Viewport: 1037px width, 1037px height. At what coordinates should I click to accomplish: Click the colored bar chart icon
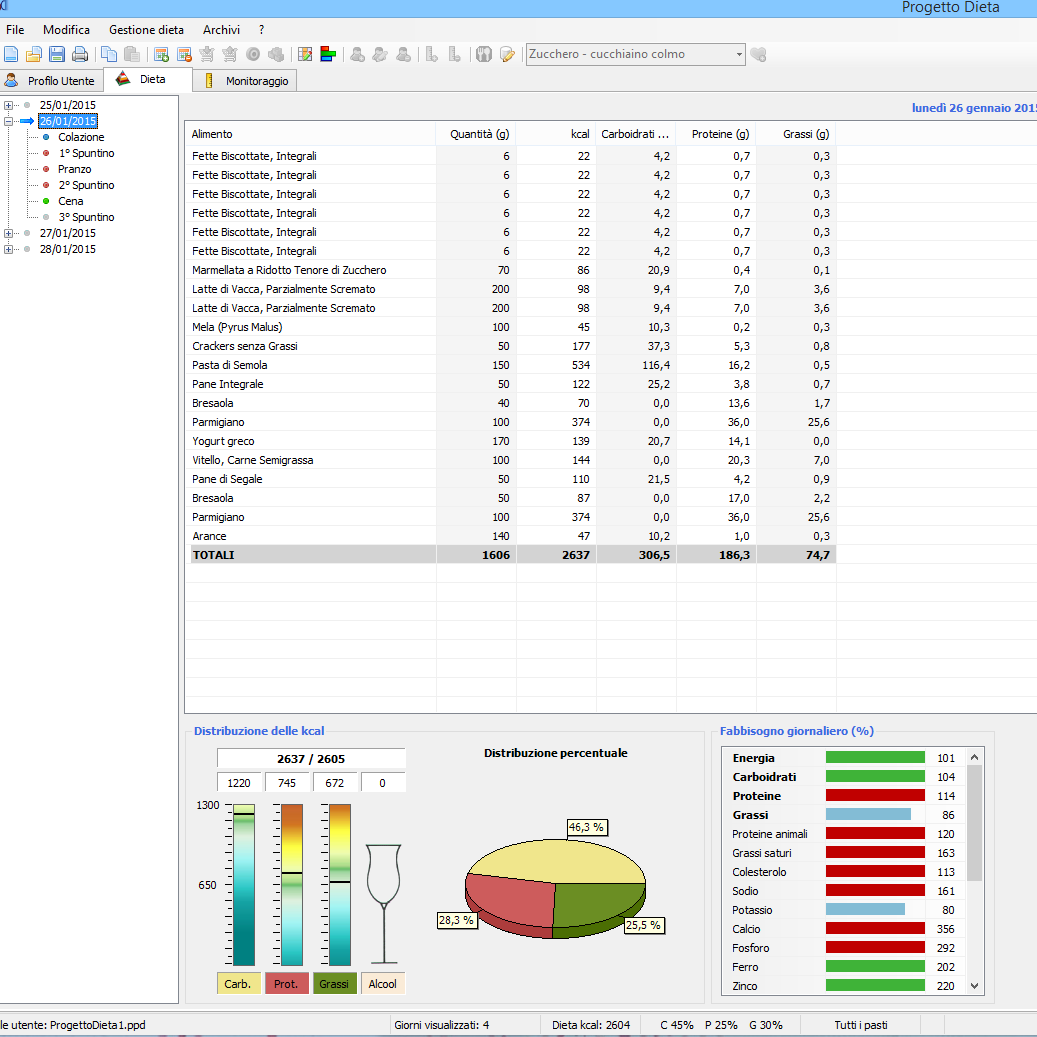click(x=328, y=54)
